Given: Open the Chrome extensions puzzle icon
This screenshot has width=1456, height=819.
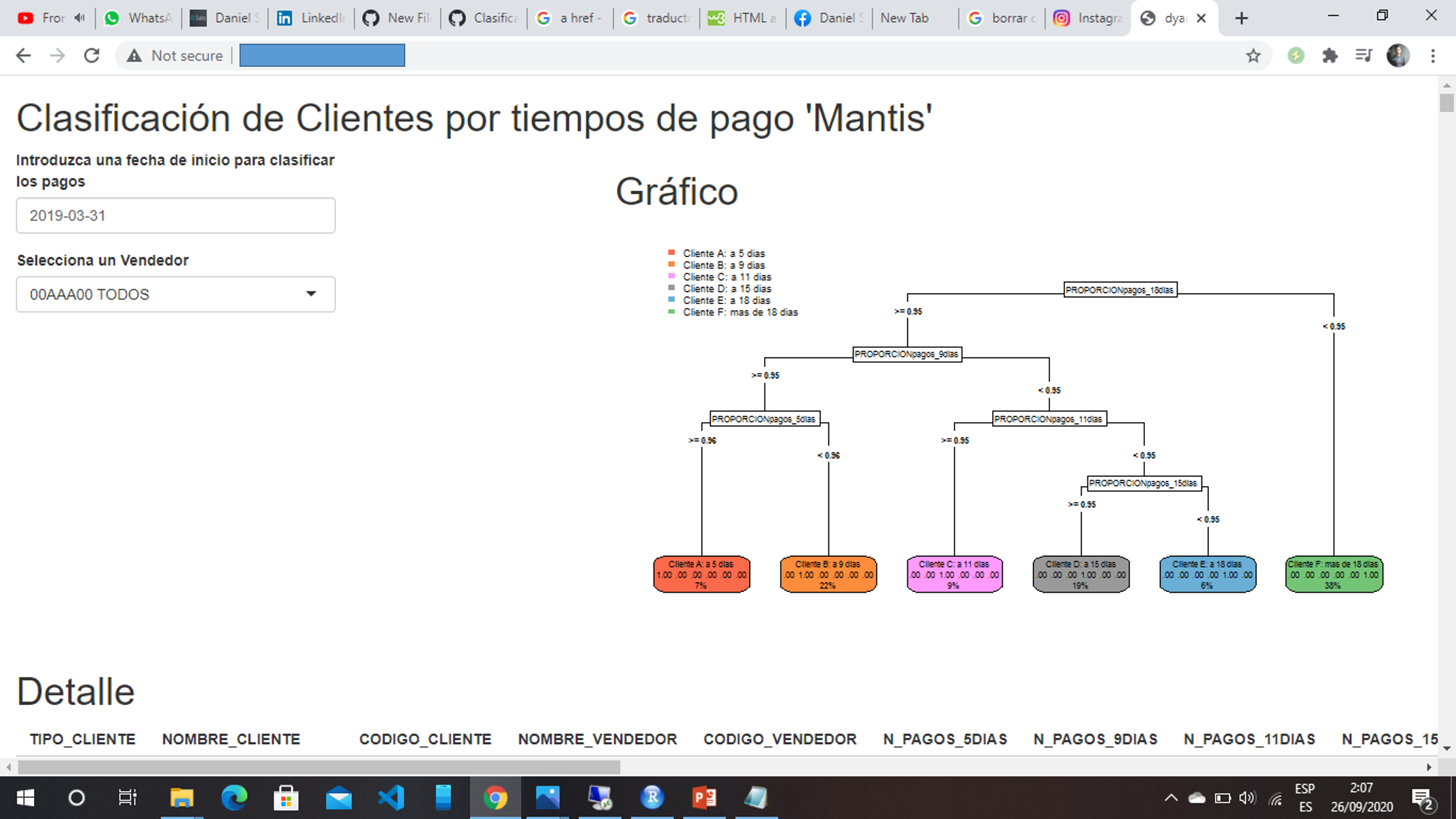Looking at the screenshot, I should (1330, 56).
